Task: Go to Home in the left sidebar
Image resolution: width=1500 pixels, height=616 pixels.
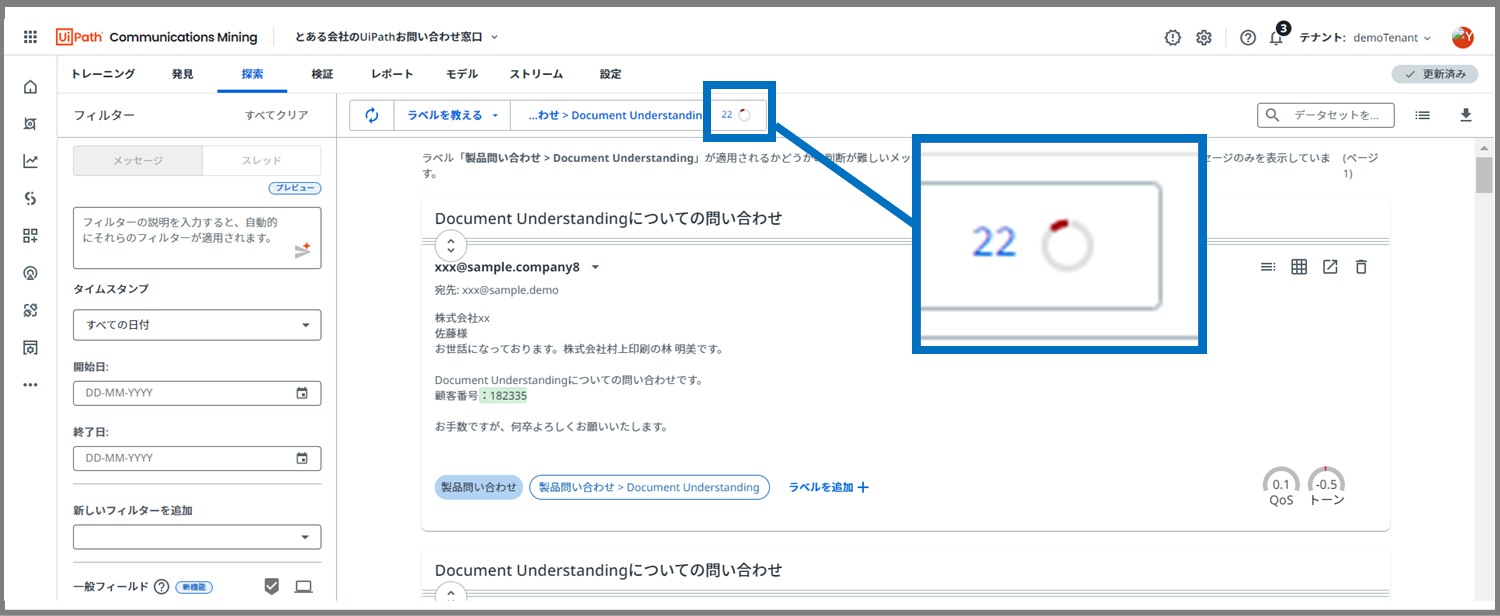Action: tap(30, 87)
